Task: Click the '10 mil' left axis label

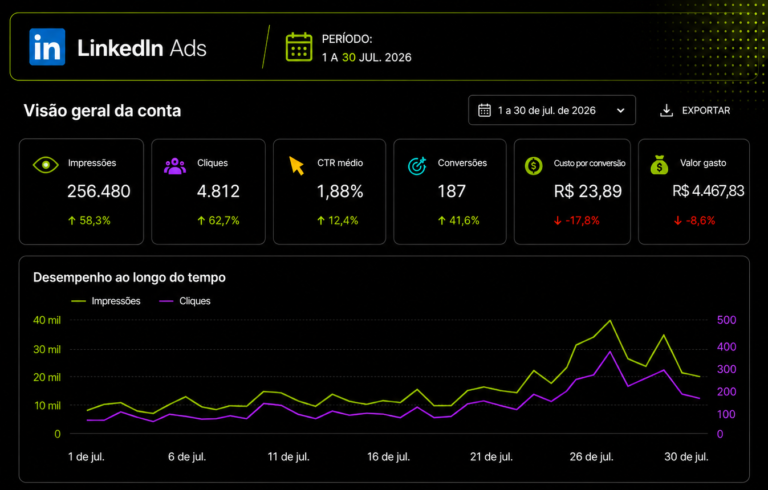Action: [48, 406]
